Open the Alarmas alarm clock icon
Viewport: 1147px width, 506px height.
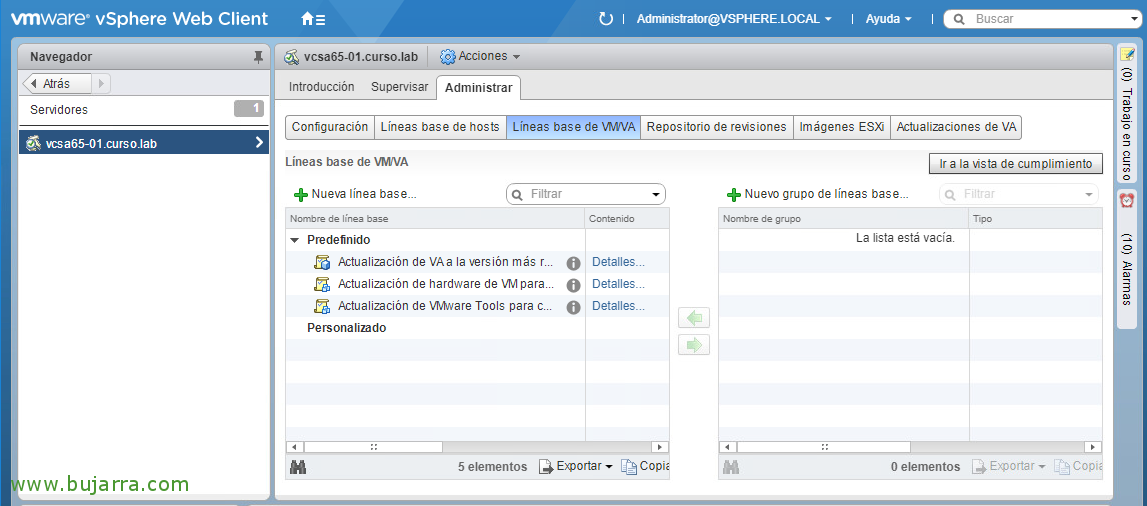[1127, 199]
